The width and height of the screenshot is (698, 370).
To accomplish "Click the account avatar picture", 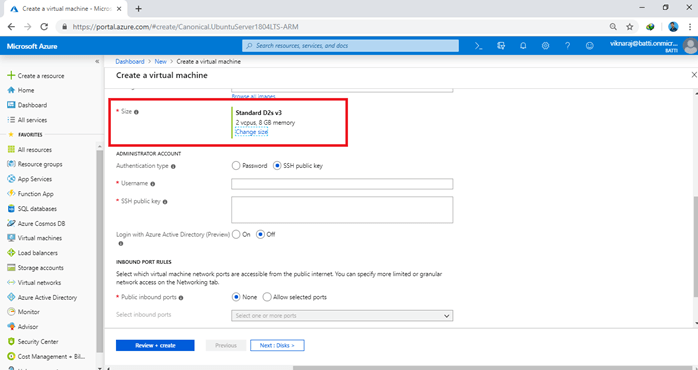I will point(690,46).
